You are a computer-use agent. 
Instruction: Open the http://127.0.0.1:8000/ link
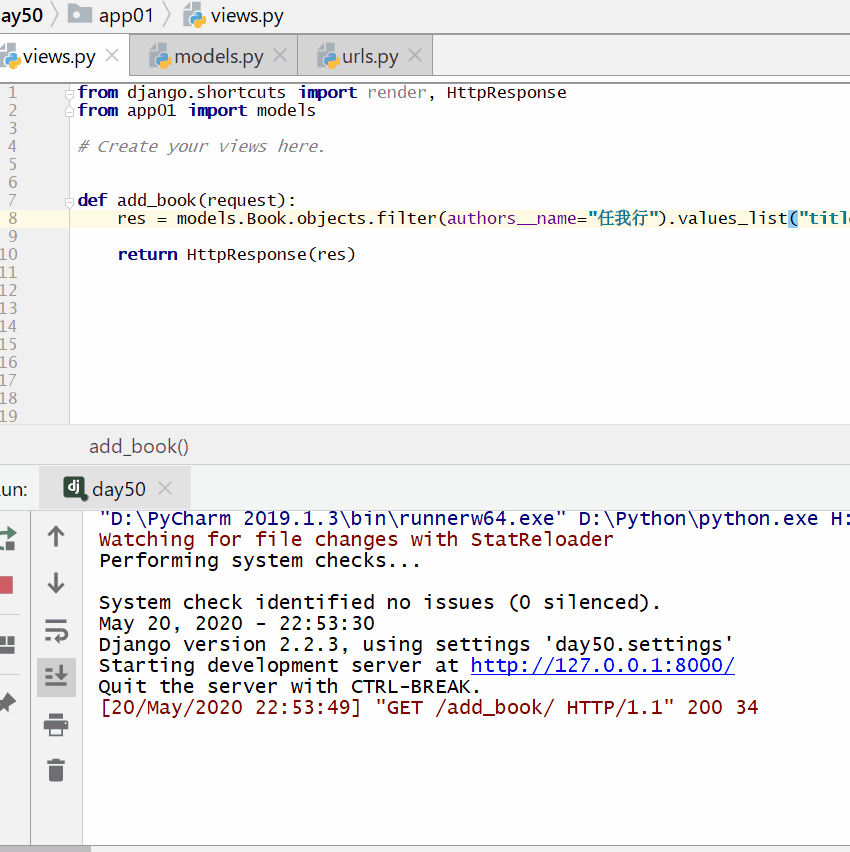[x=602, y=666]
